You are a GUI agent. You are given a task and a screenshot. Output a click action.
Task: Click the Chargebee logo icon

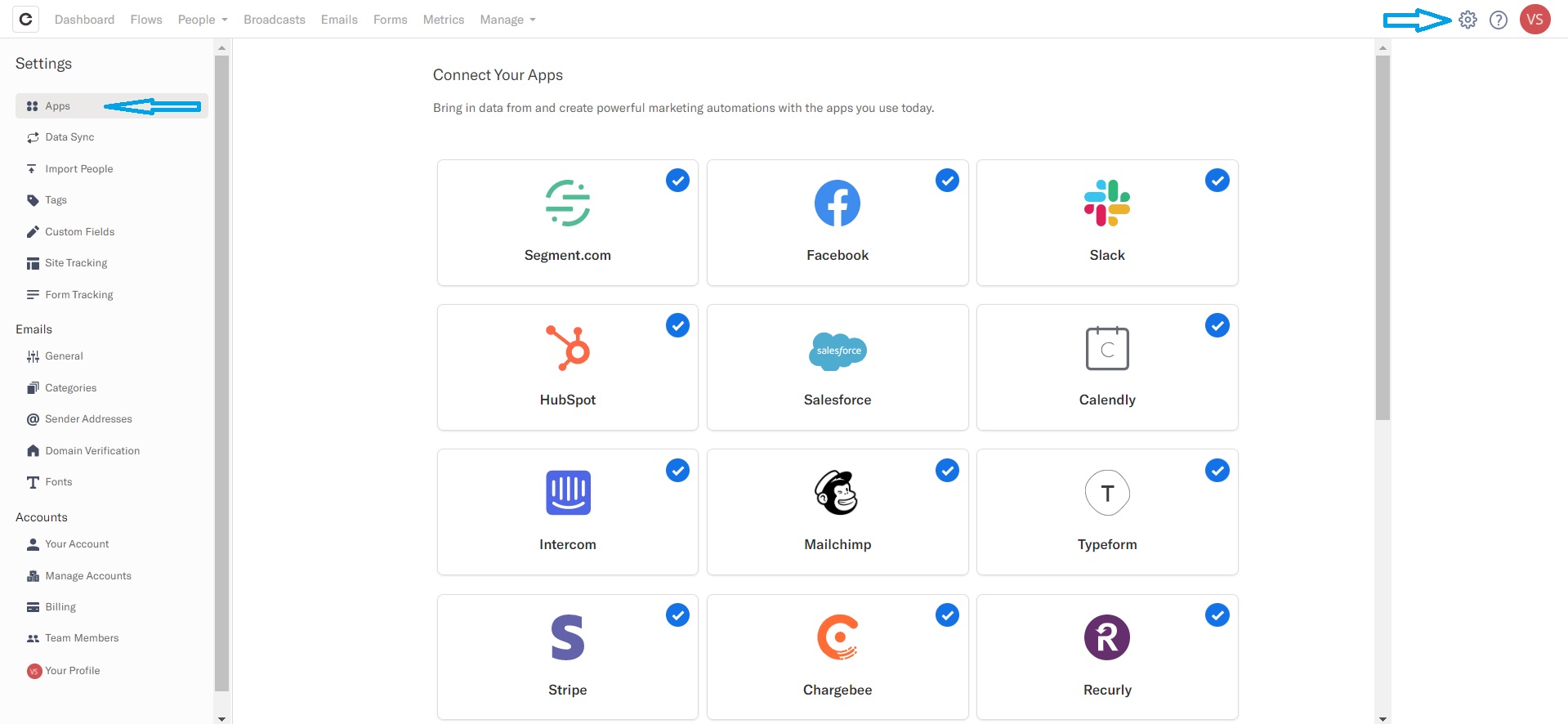coord(838,637)
